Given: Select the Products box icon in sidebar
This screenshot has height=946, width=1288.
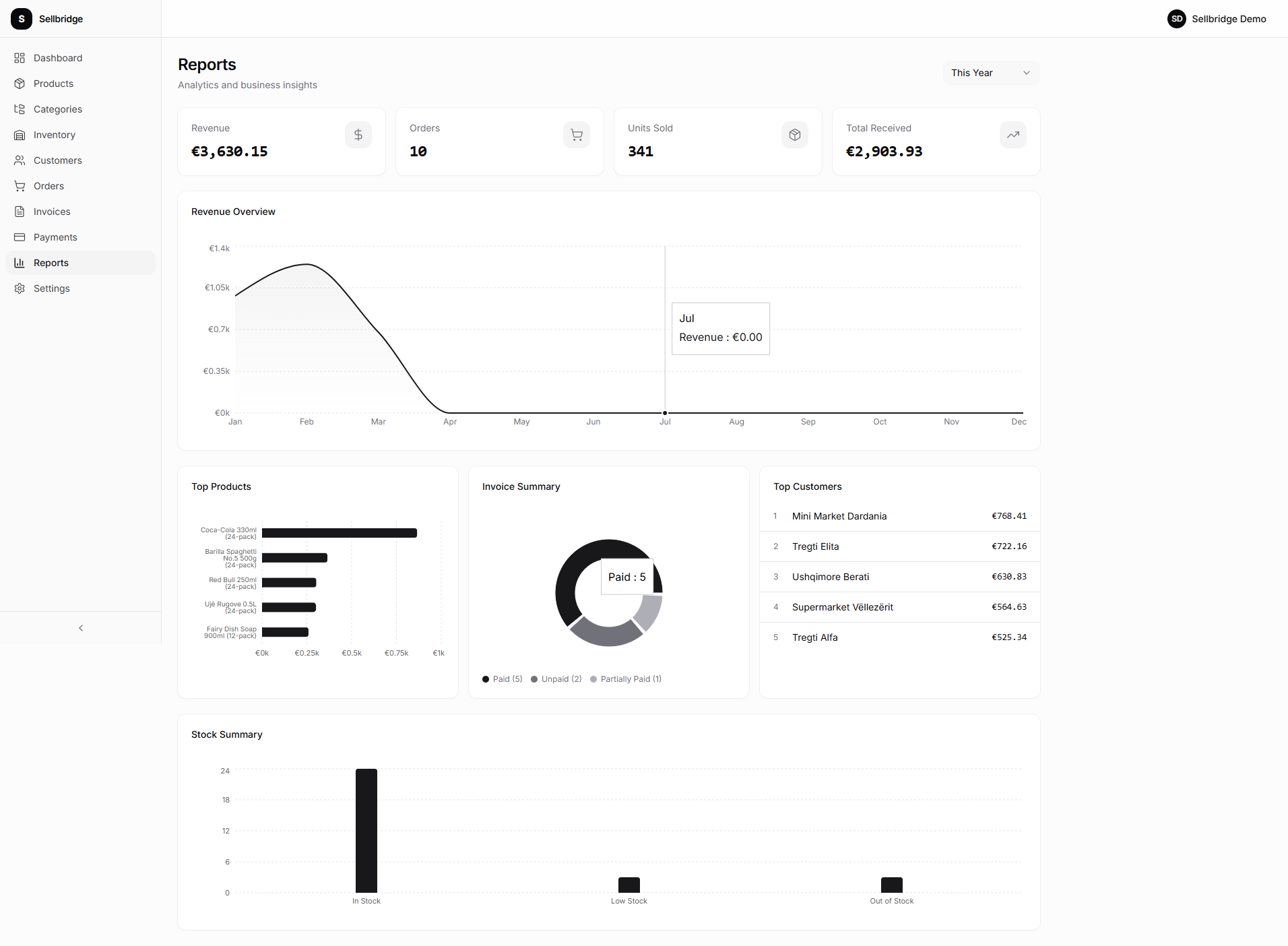Looking at the screenshot, I should 20,84.
